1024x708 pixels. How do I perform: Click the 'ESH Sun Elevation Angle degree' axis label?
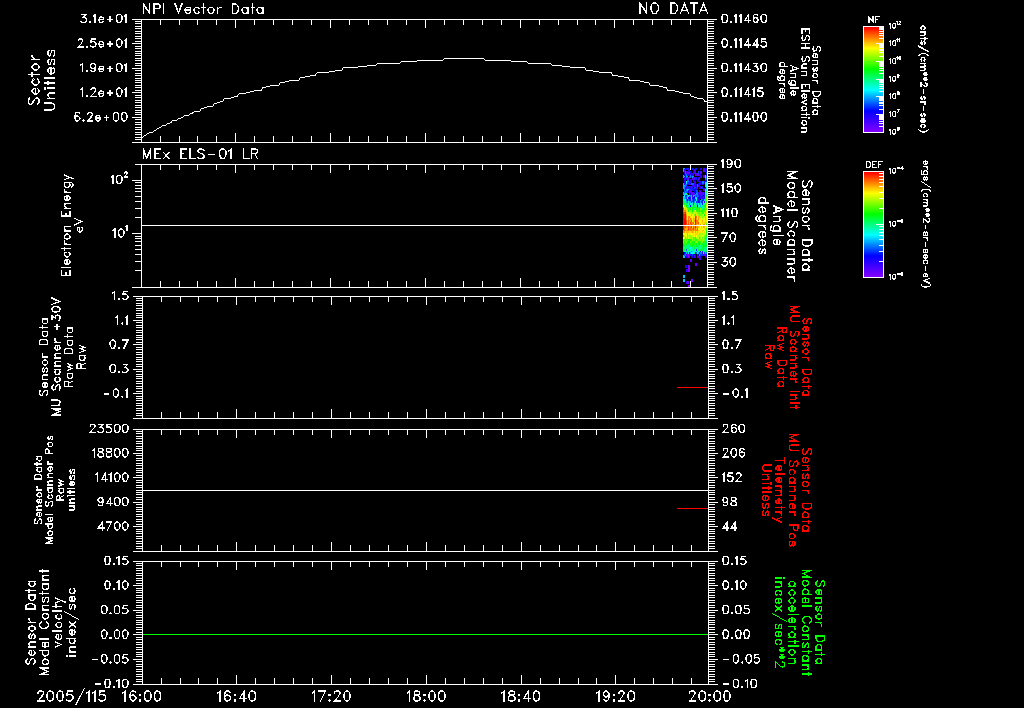(x=799, y=80)
